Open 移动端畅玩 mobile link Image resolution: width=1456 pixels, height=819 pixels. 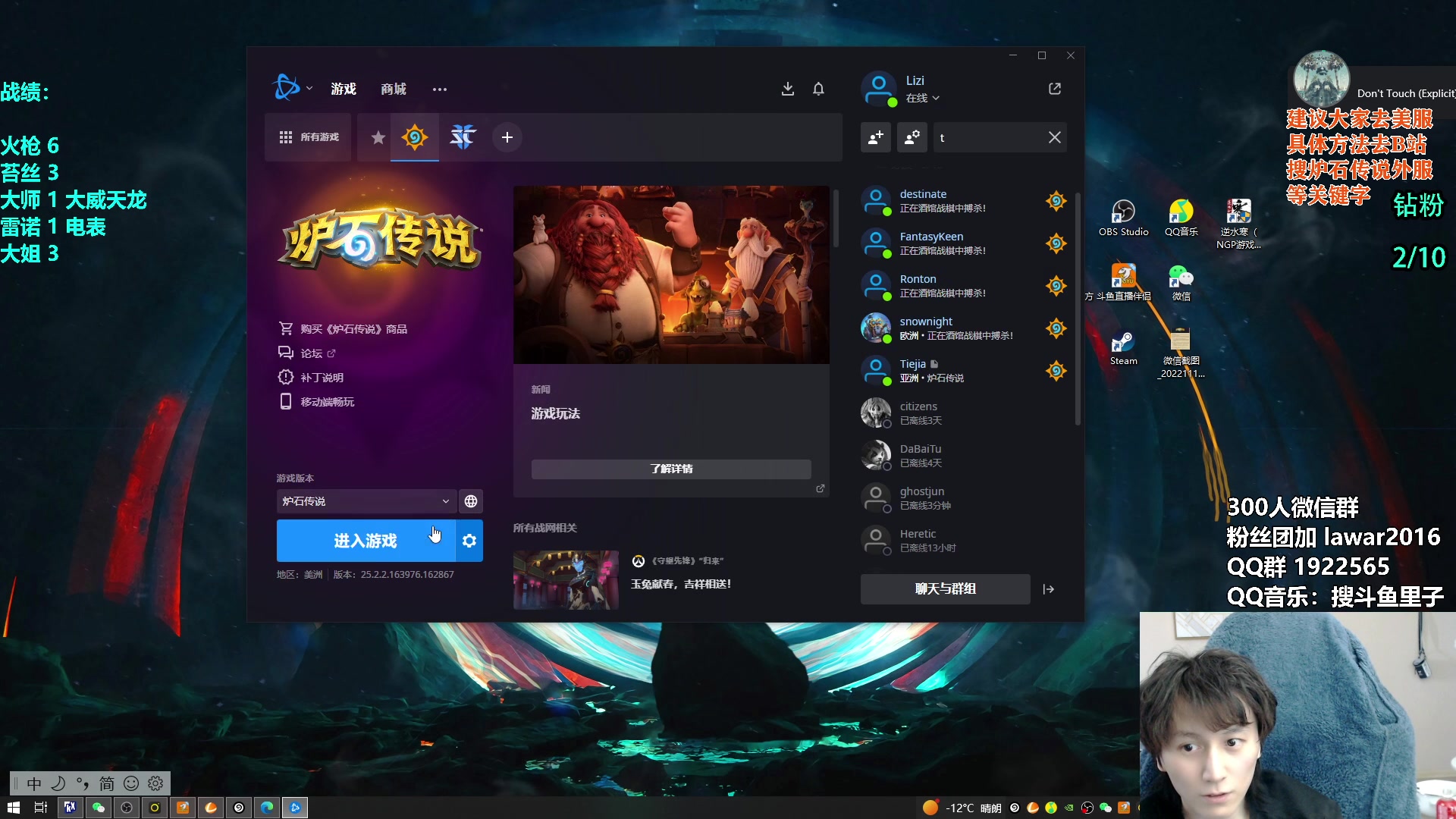pos(316,401)
